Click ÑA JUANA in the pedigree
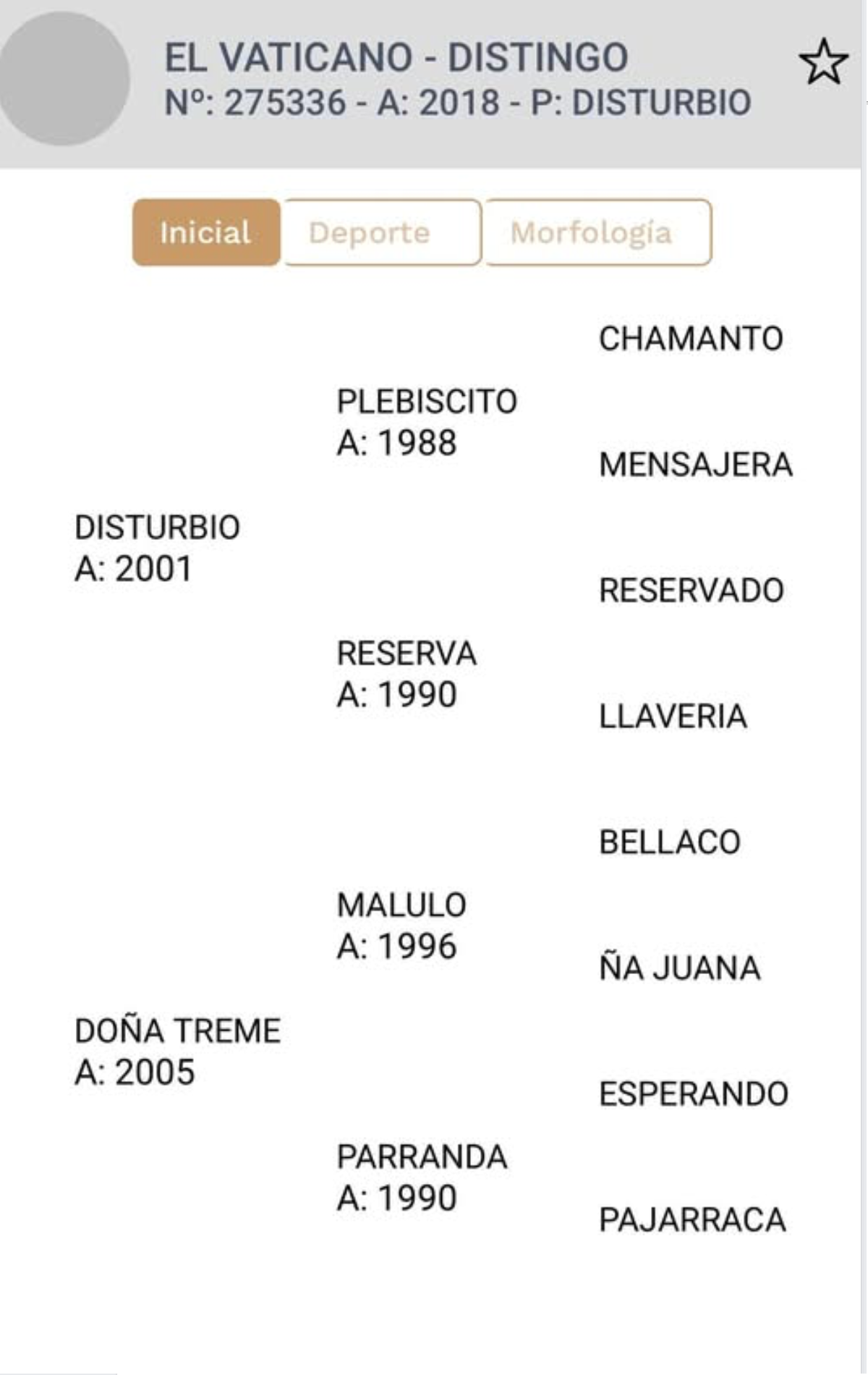This screenshot has height=1375, width=868. pyautogui.click(x=680, y=969)
